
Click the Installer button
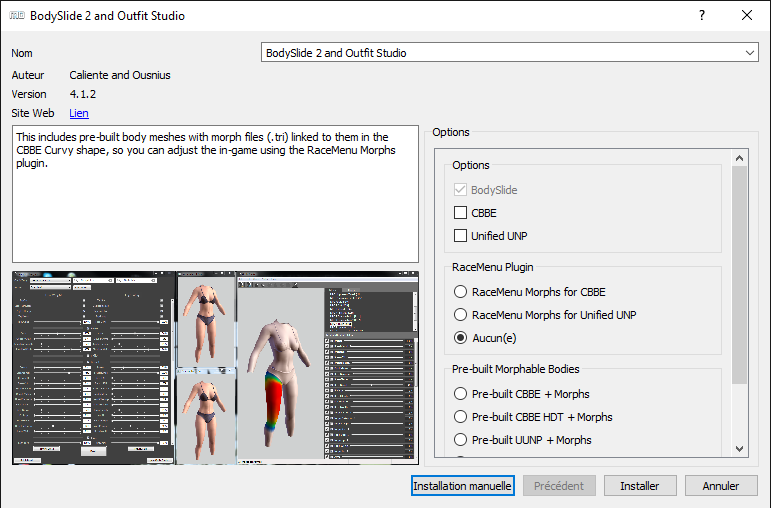(x=640, y=486)
